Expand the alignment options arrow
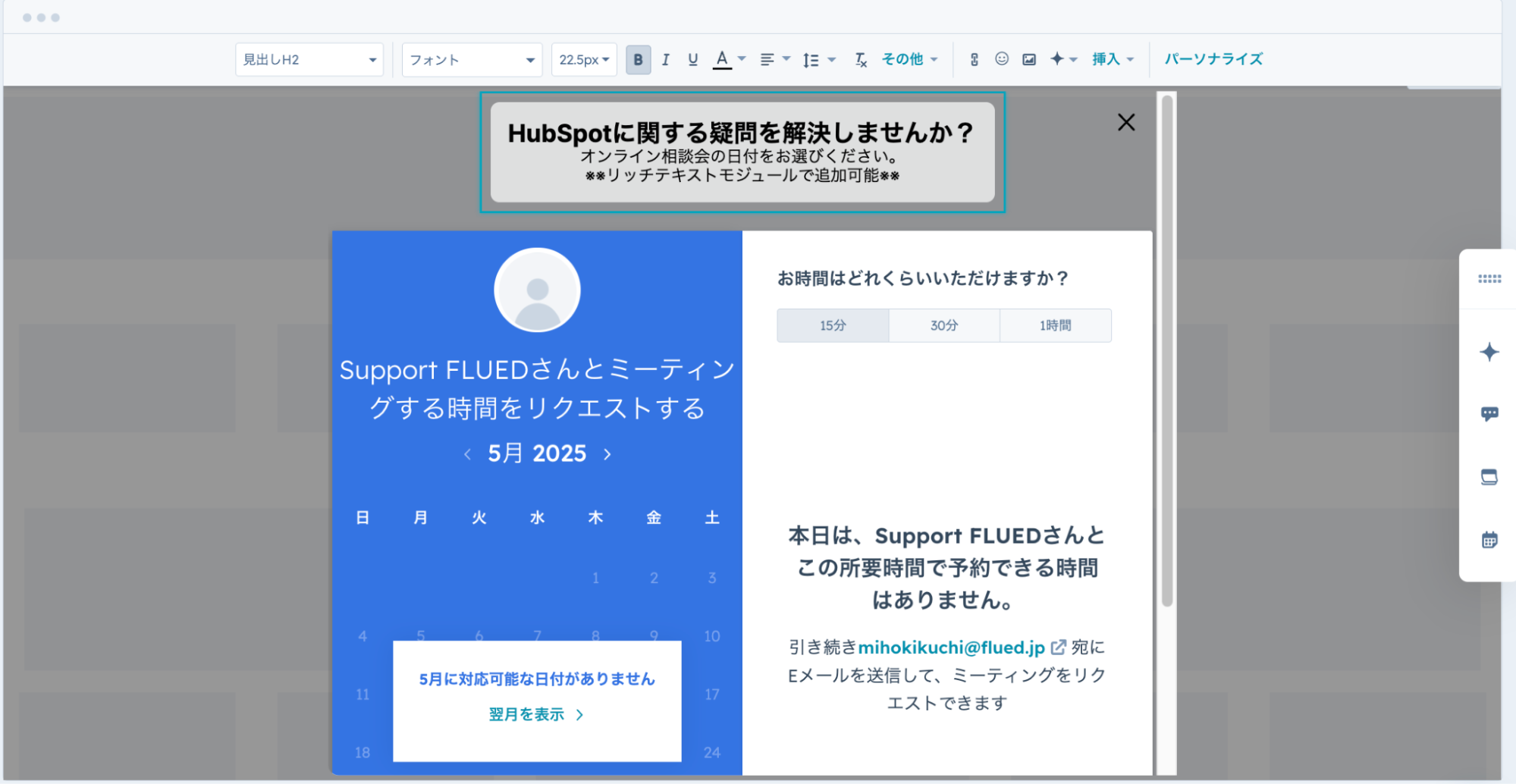Viewport: 1516px width, 784px height. 786,58
